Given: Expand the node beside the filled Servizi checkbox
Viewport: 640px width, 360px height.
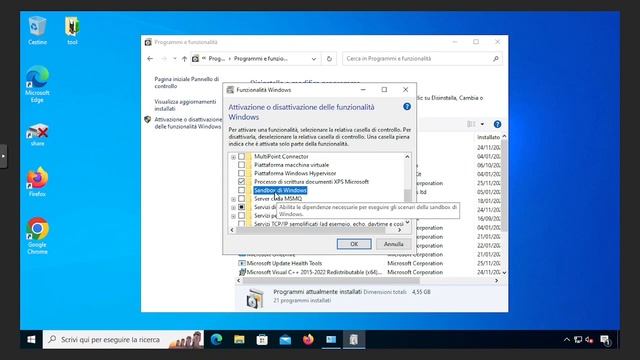Looking at the screenshot, I should (x=233, y=207).
